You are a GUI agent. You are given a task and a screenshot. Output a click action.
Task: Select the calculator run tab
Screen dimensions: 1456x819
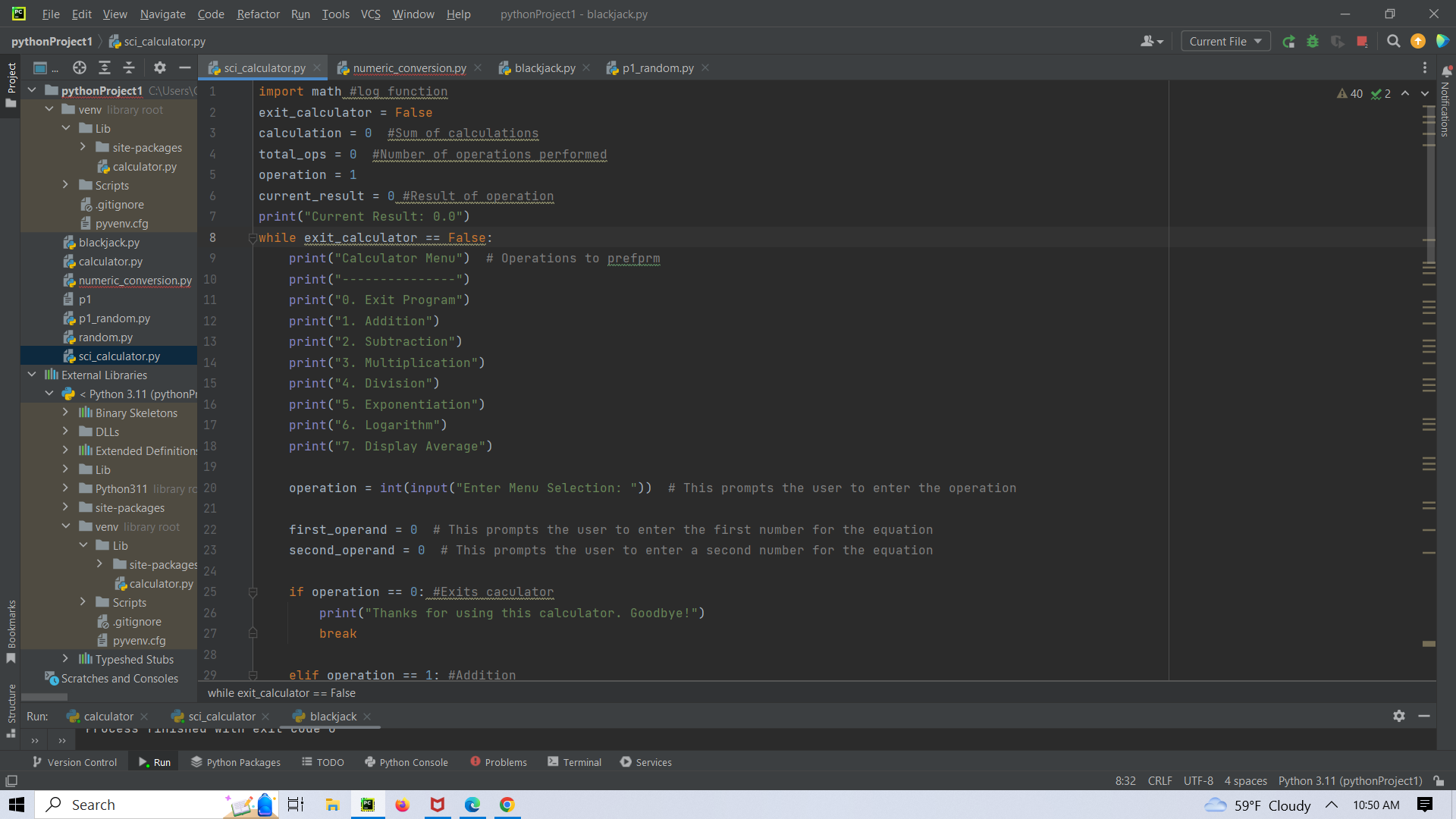(x=108, y=717)
